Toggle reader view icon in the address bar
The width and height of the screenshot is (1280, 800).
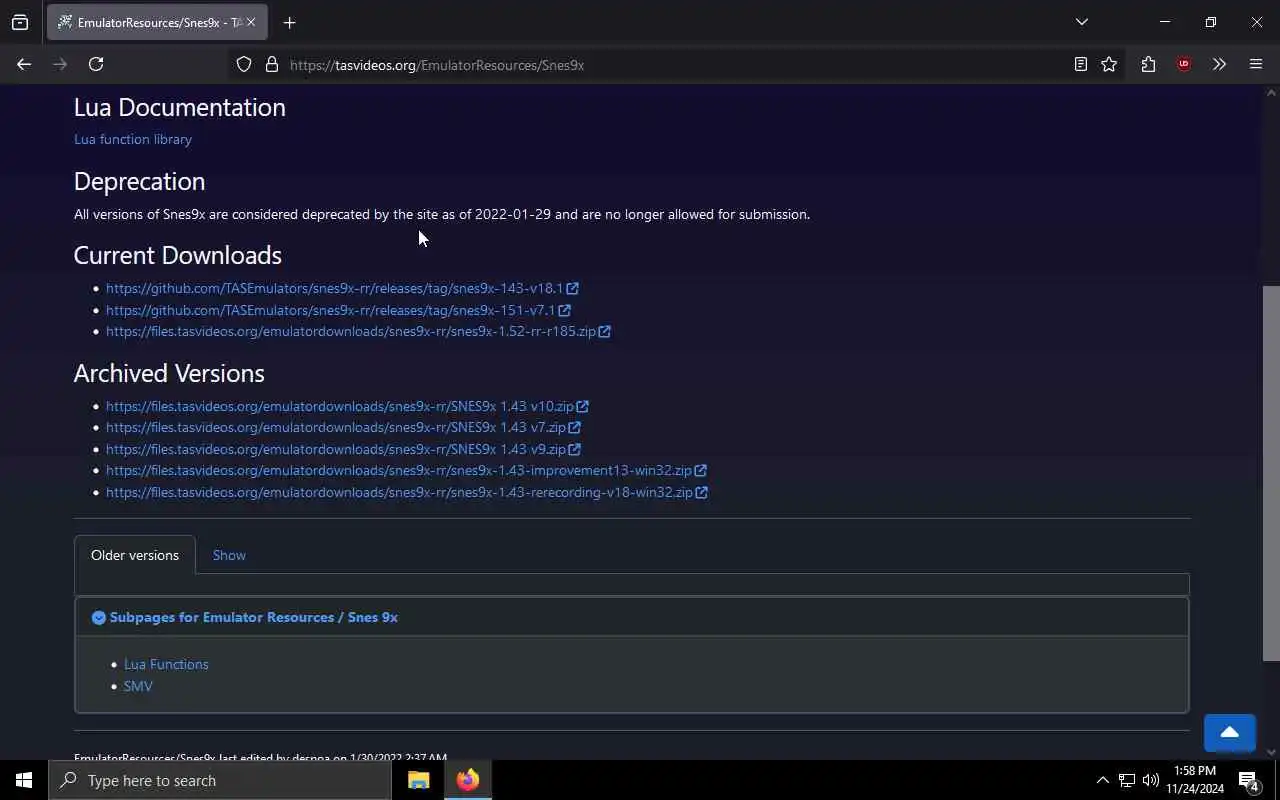point(1081,64)
